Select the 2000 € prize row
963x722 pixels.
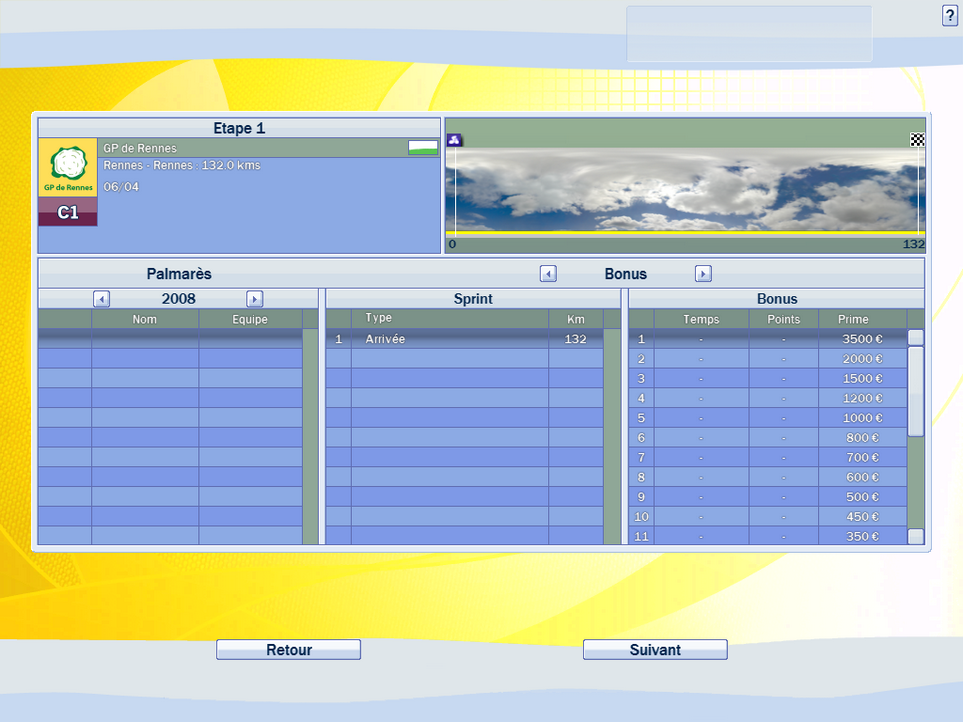(768, 359)
